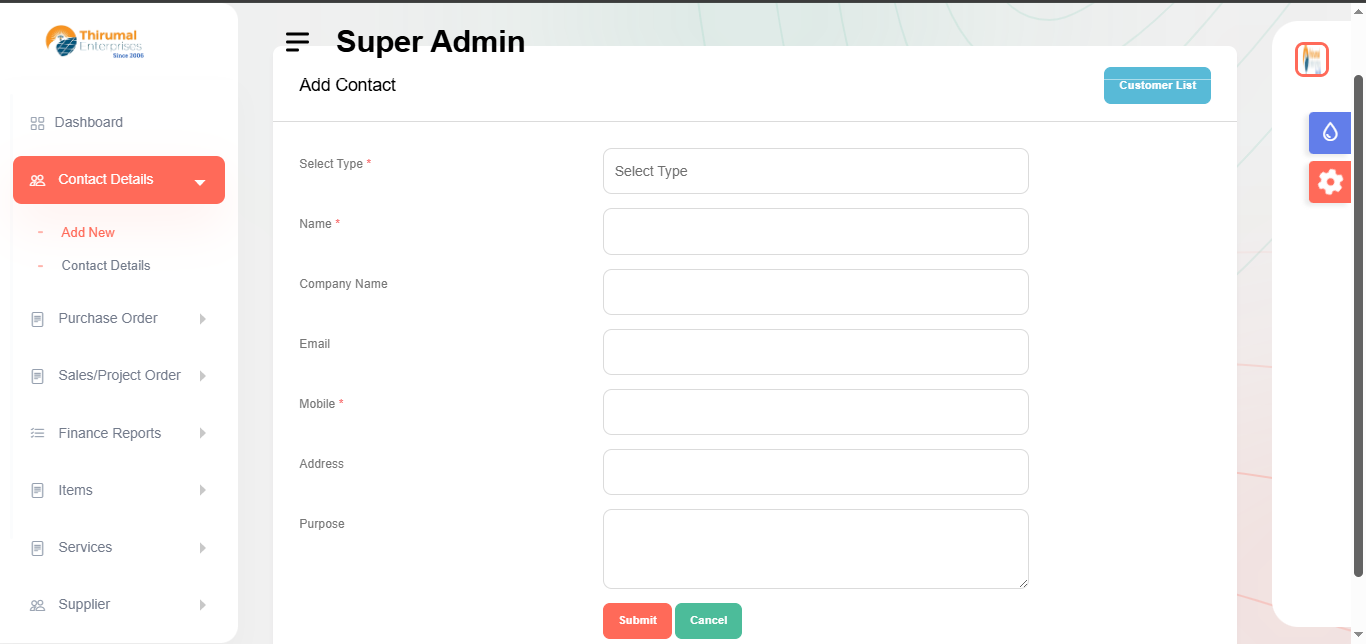This screenshot has width=1366, height=644.
Task: Click the Thirumal Enterprises logo
Action: pos(95,42)
